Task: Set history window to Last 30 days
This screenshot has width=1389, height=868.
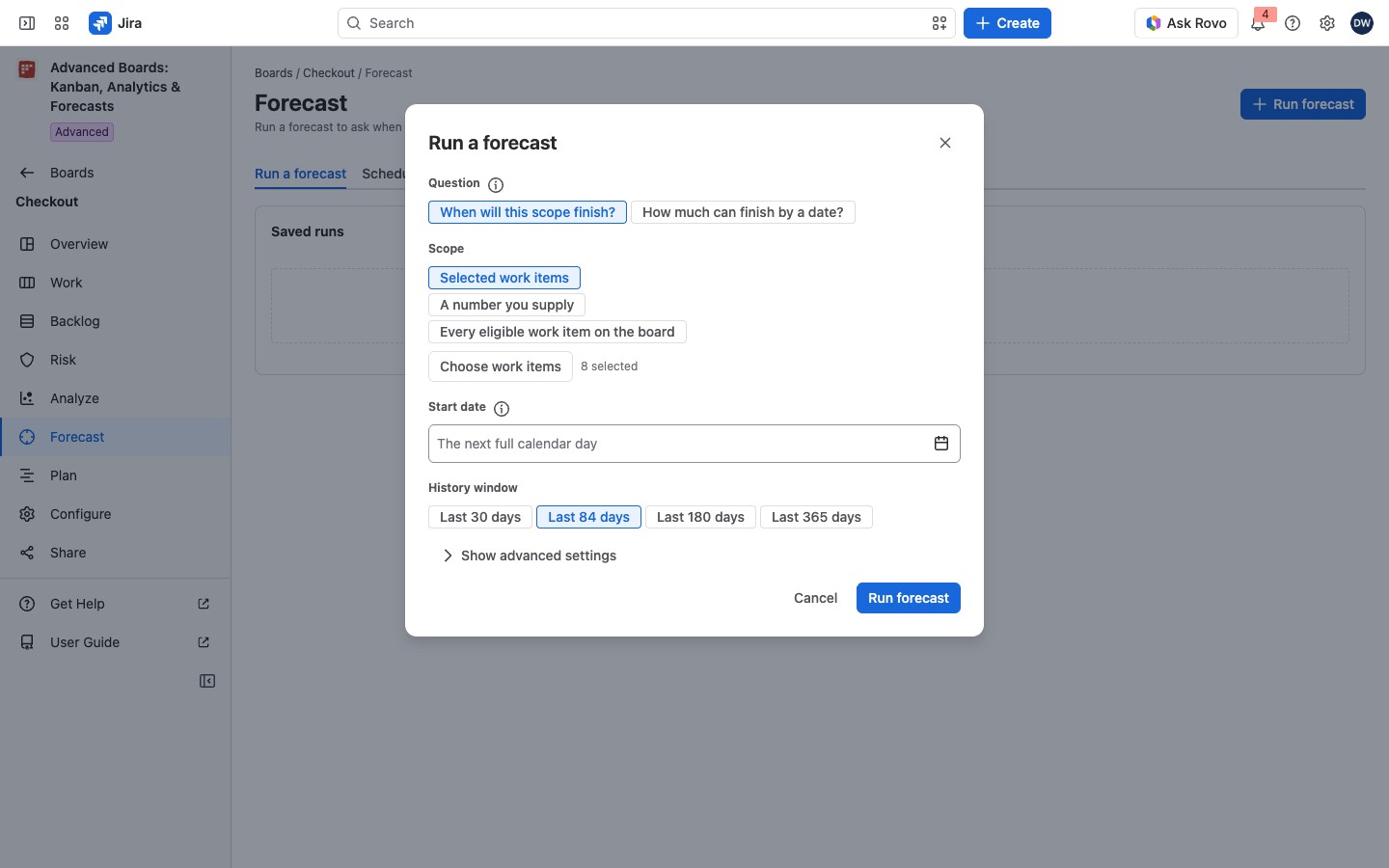Action: (480, 517)
